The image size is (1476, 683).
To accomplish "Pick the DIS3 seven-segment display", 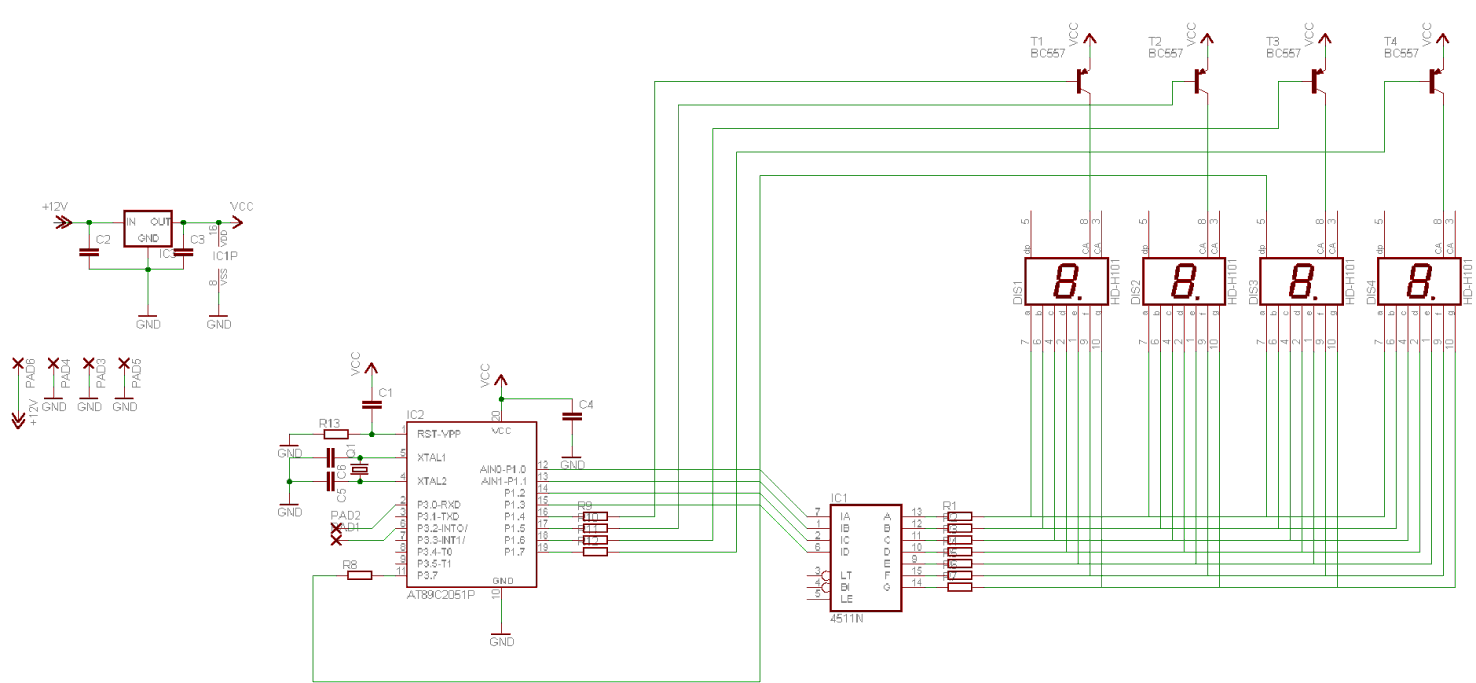I will 1301,282.
